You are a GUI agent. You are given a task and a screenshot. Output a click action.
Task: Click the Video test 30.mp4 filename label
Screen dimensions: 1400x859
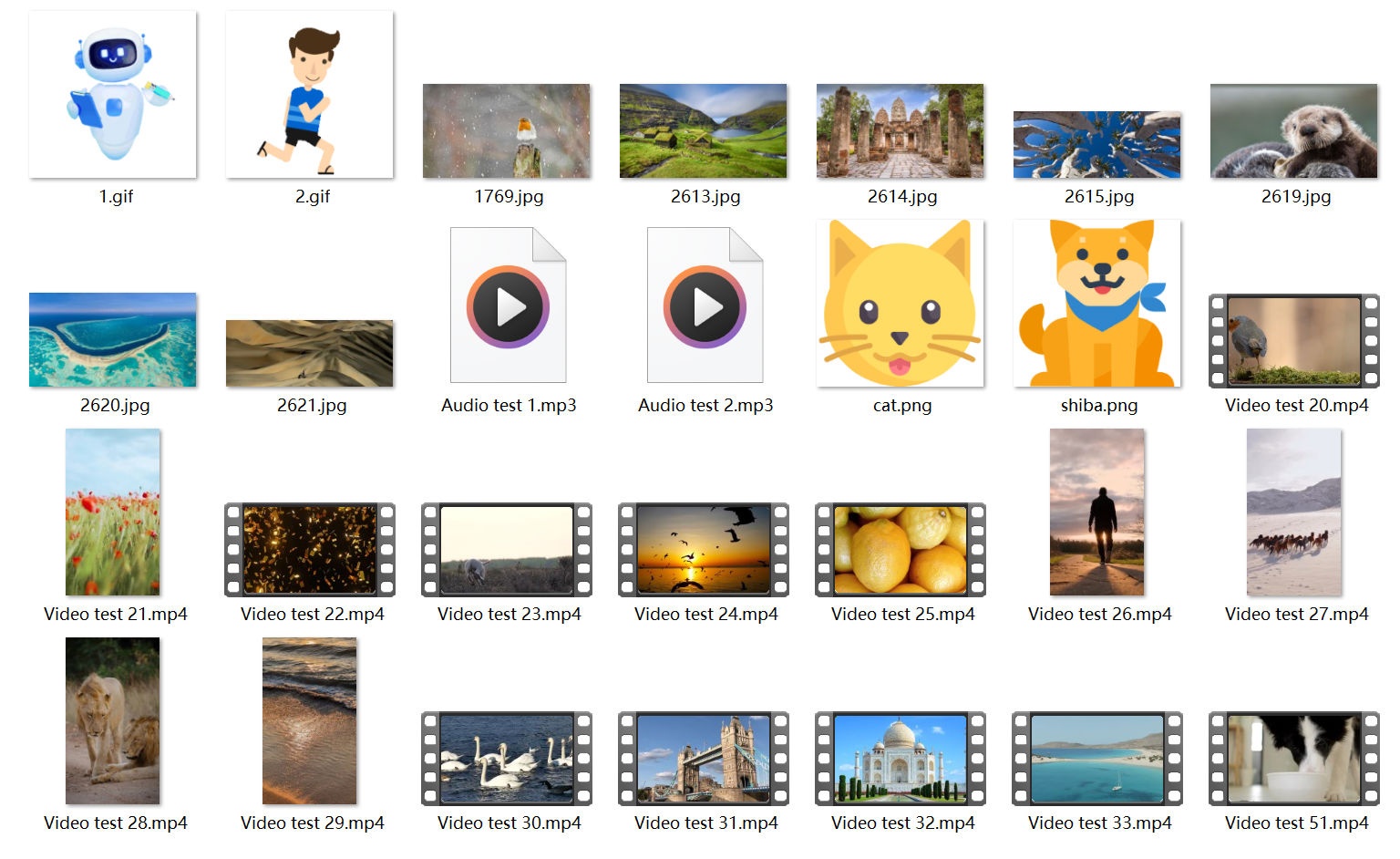(509, 823)
